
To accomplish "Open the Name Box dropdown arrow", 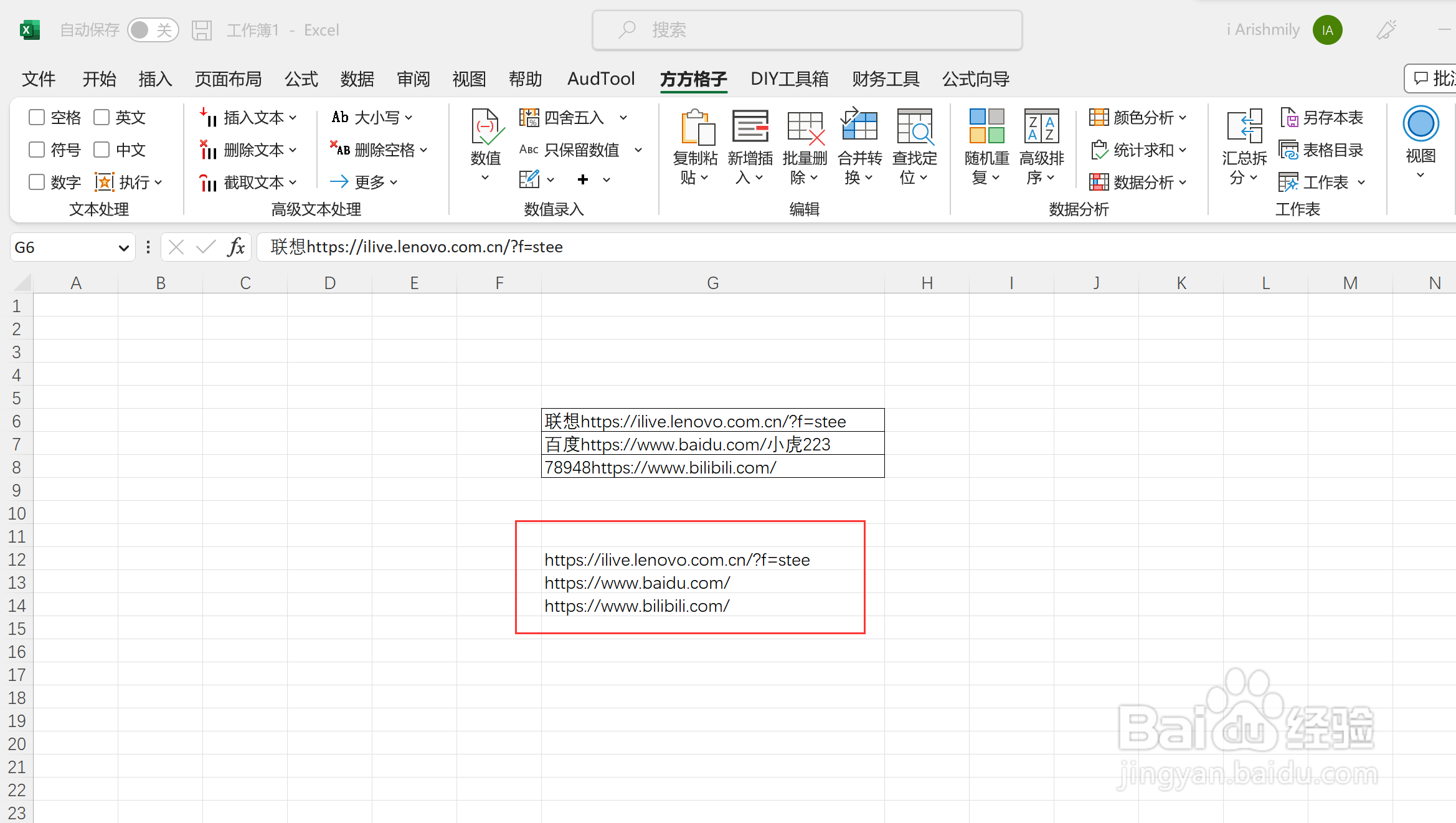I will coord(123,248).
